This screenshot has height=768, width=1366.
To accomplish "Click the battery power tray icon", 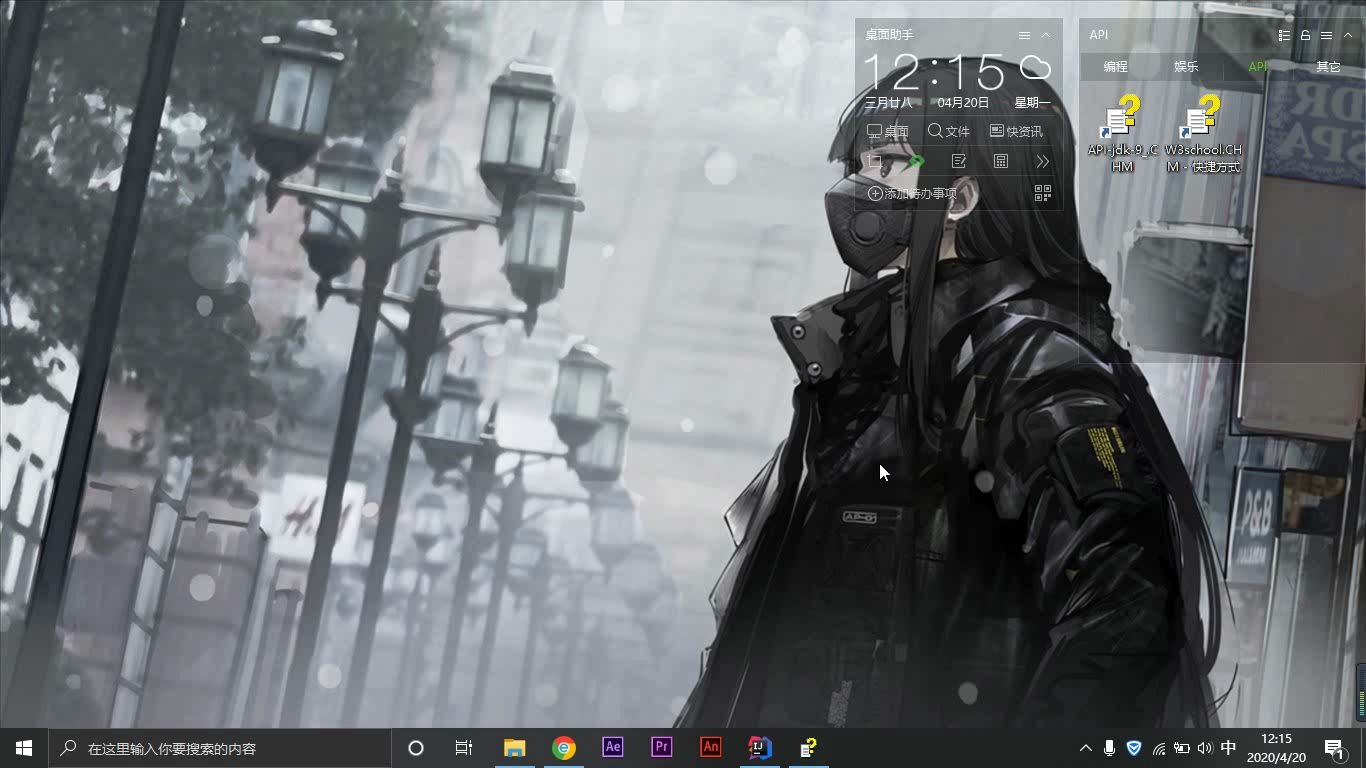I will [1181, 748].
